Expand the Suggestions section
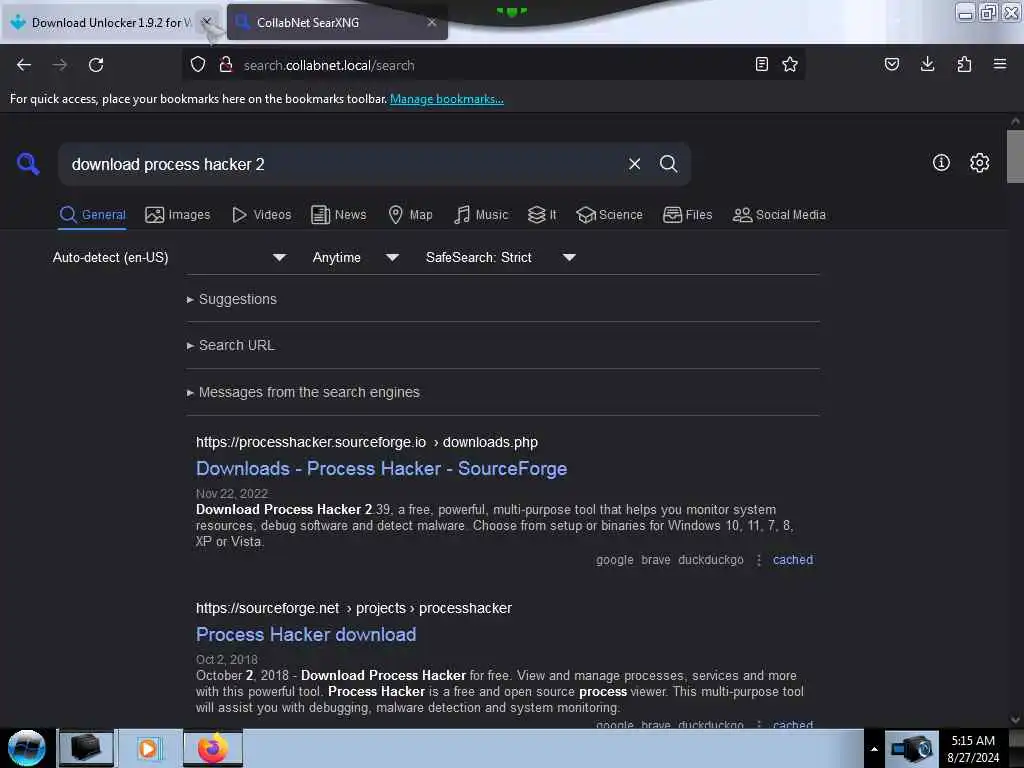 point(231,299)
